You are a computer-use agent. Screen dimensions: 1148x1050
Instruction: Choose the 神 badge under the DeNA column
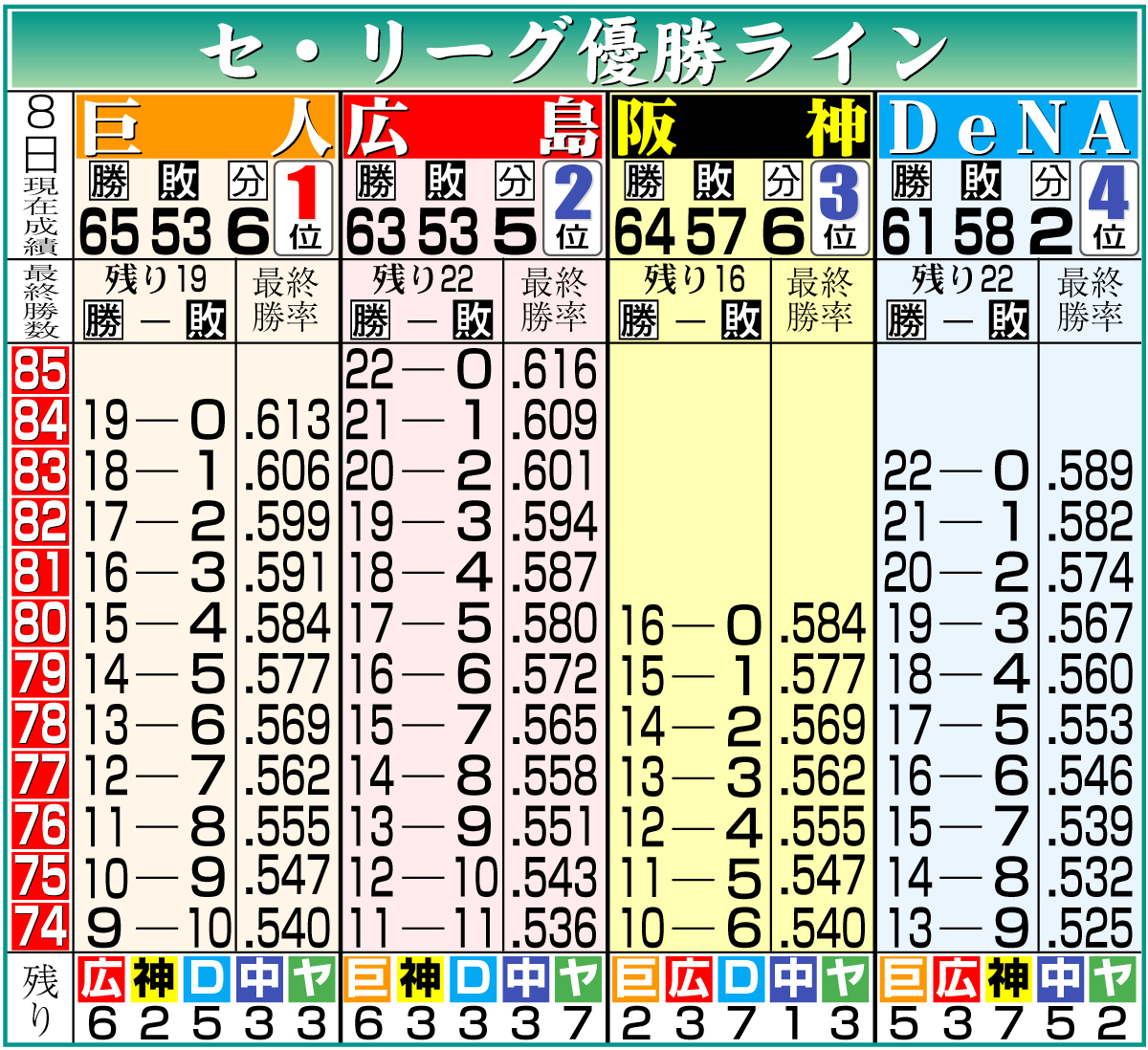(1008, 979)
